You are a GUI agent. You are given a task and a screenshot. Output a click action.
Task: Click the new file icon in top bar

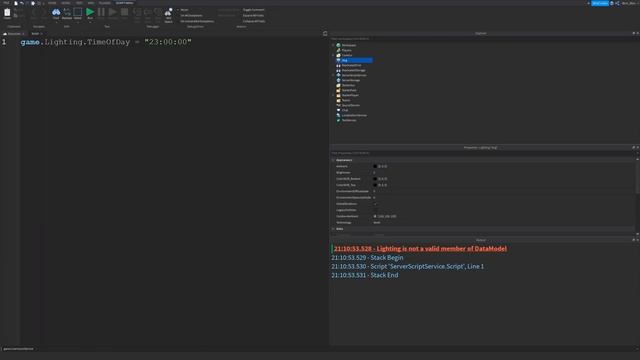16,3
